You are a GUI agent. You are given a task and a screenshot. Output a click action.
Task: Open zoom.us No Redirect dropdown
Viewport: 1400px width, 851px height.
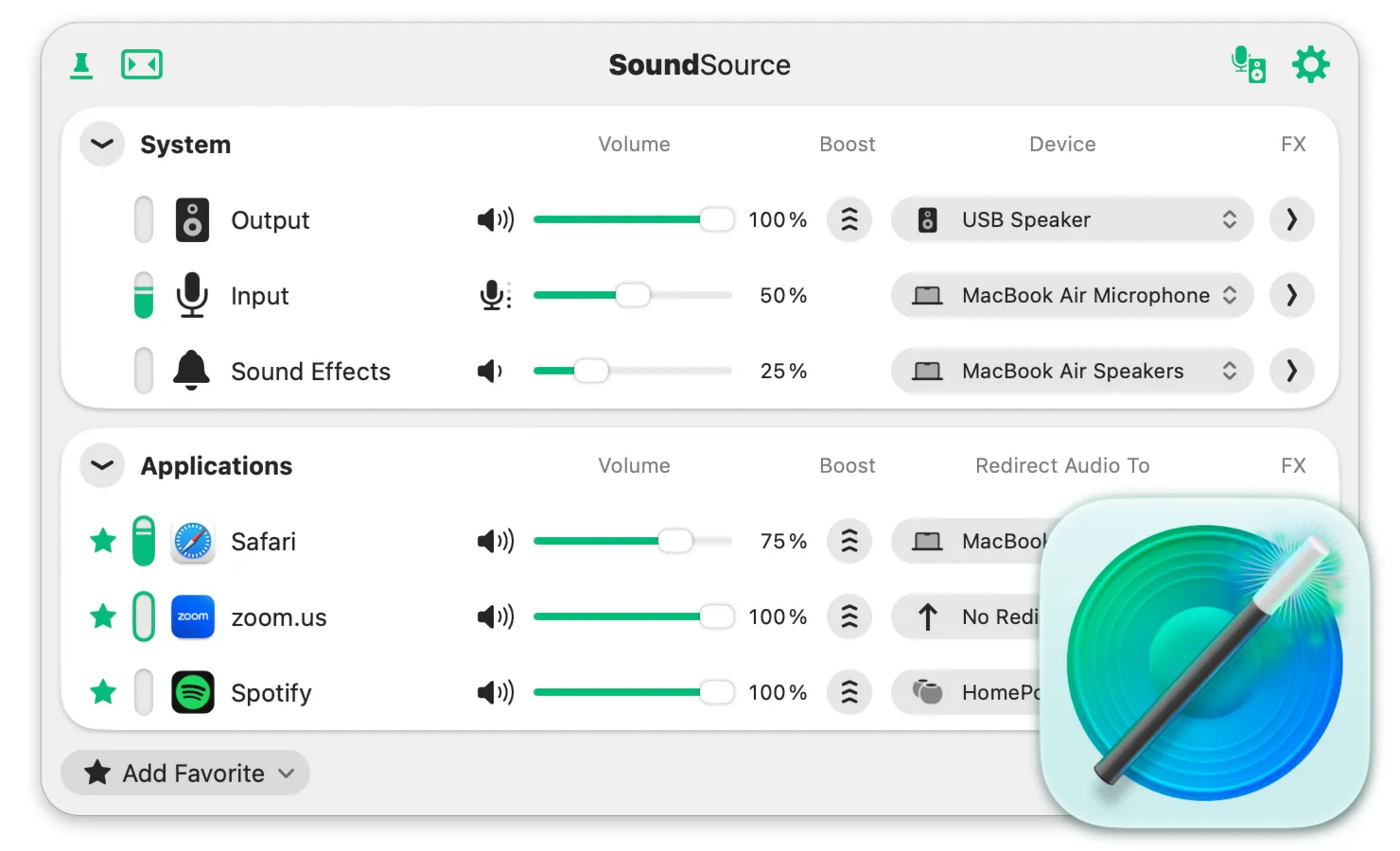point(967,617)
